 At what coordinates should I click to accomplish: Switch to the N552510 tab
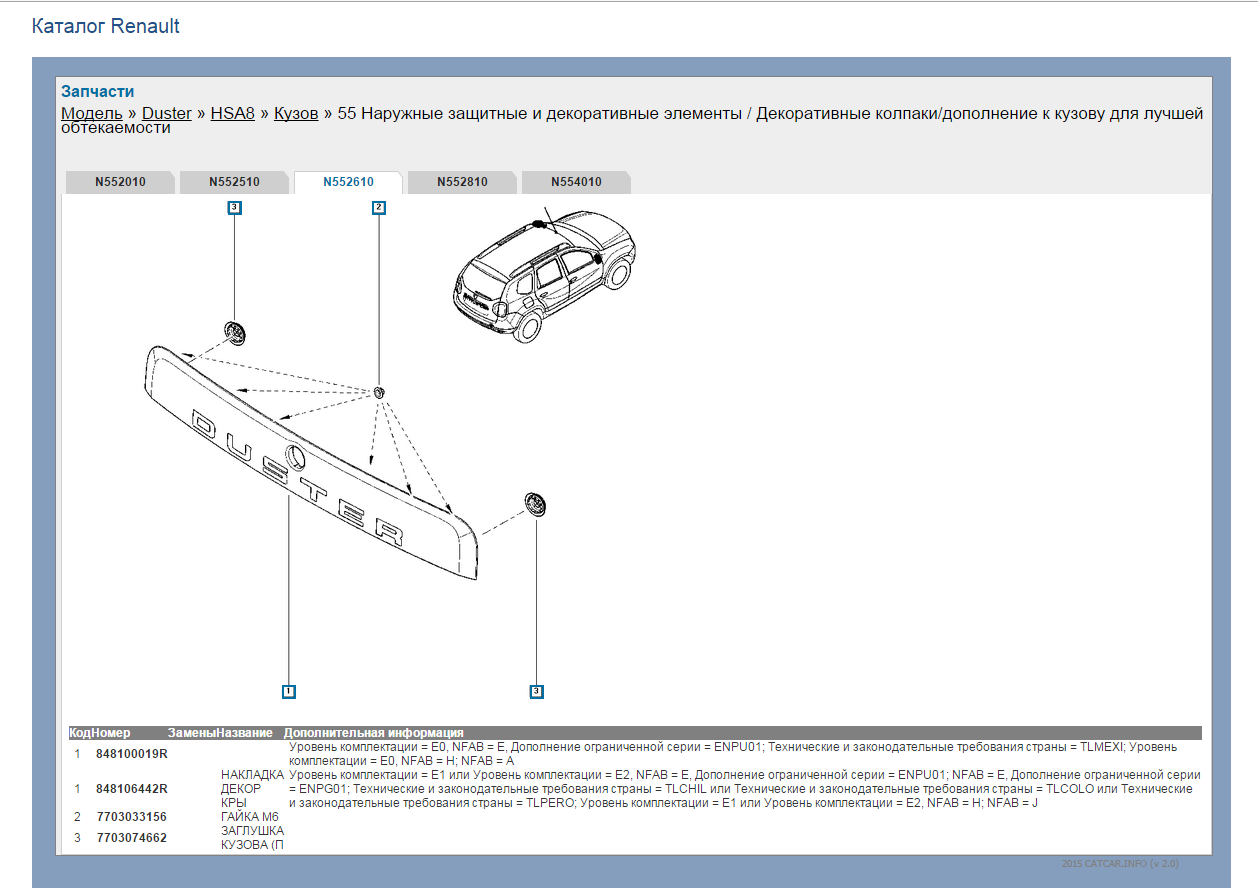click(x=234, y=182)
